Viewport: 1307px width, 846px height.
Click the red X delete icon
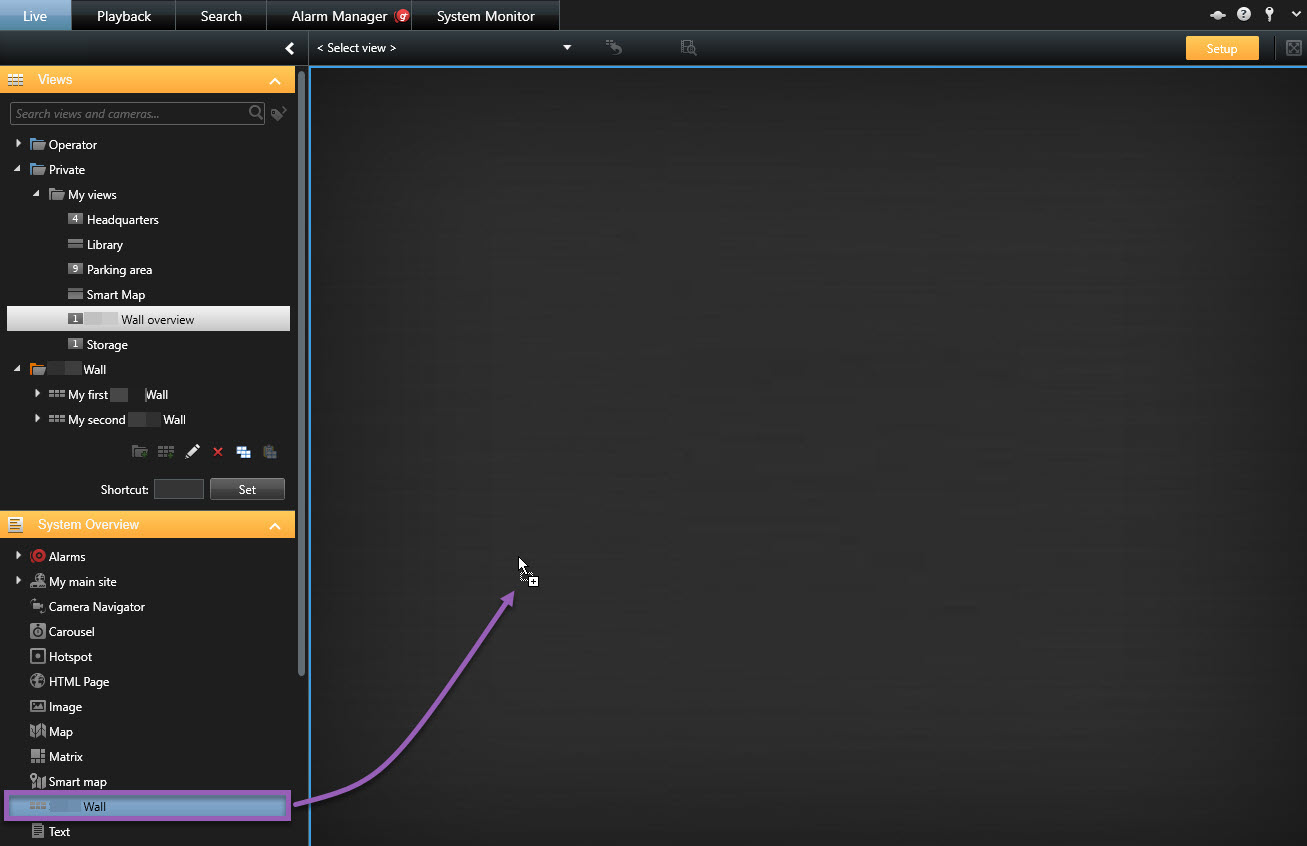tap(218, 452)
